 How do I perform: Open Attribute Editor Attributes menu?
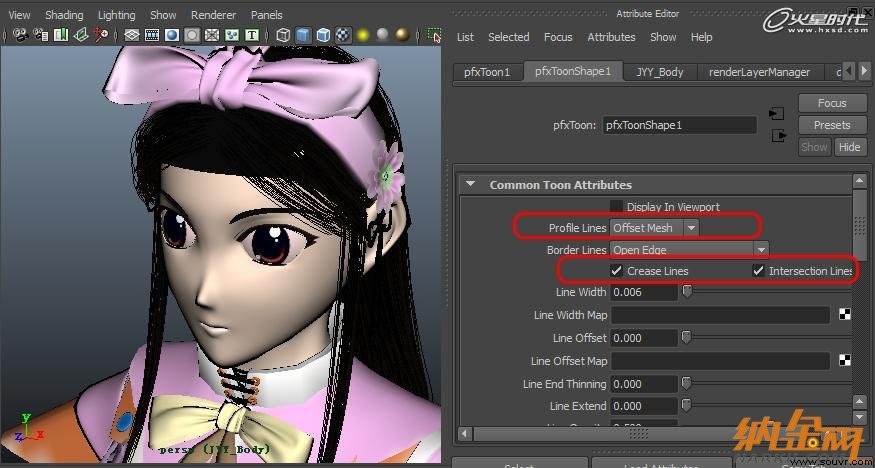pyautogui.click(x=612, y=37)
